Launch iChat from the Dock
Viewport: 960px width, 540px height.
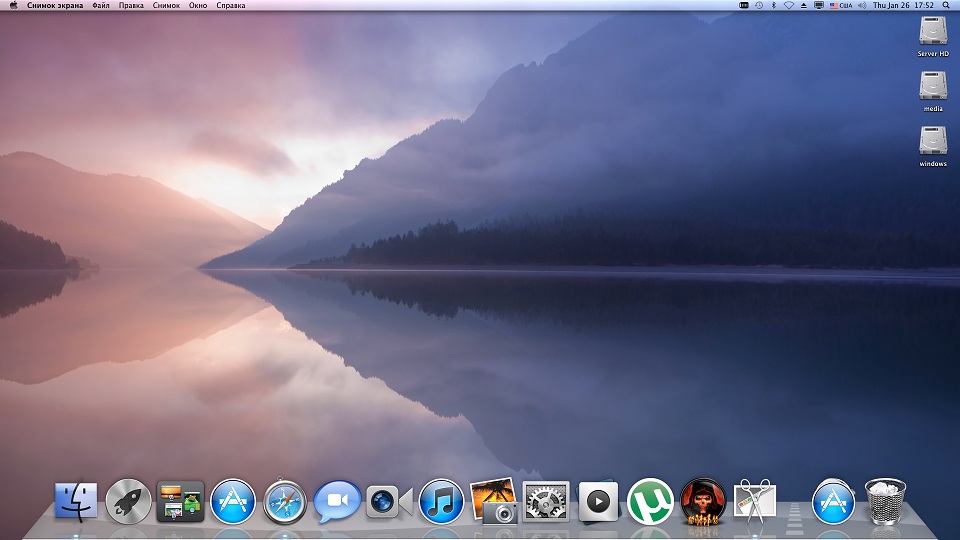337,501
